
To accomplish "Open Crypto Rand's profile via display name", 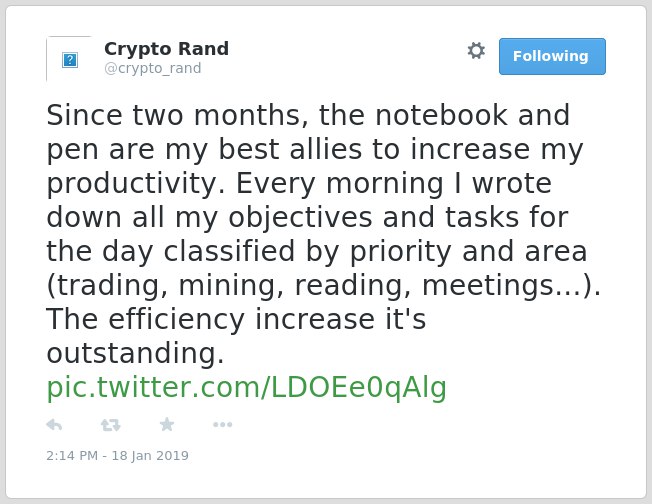I will click(x=166, y=49).
